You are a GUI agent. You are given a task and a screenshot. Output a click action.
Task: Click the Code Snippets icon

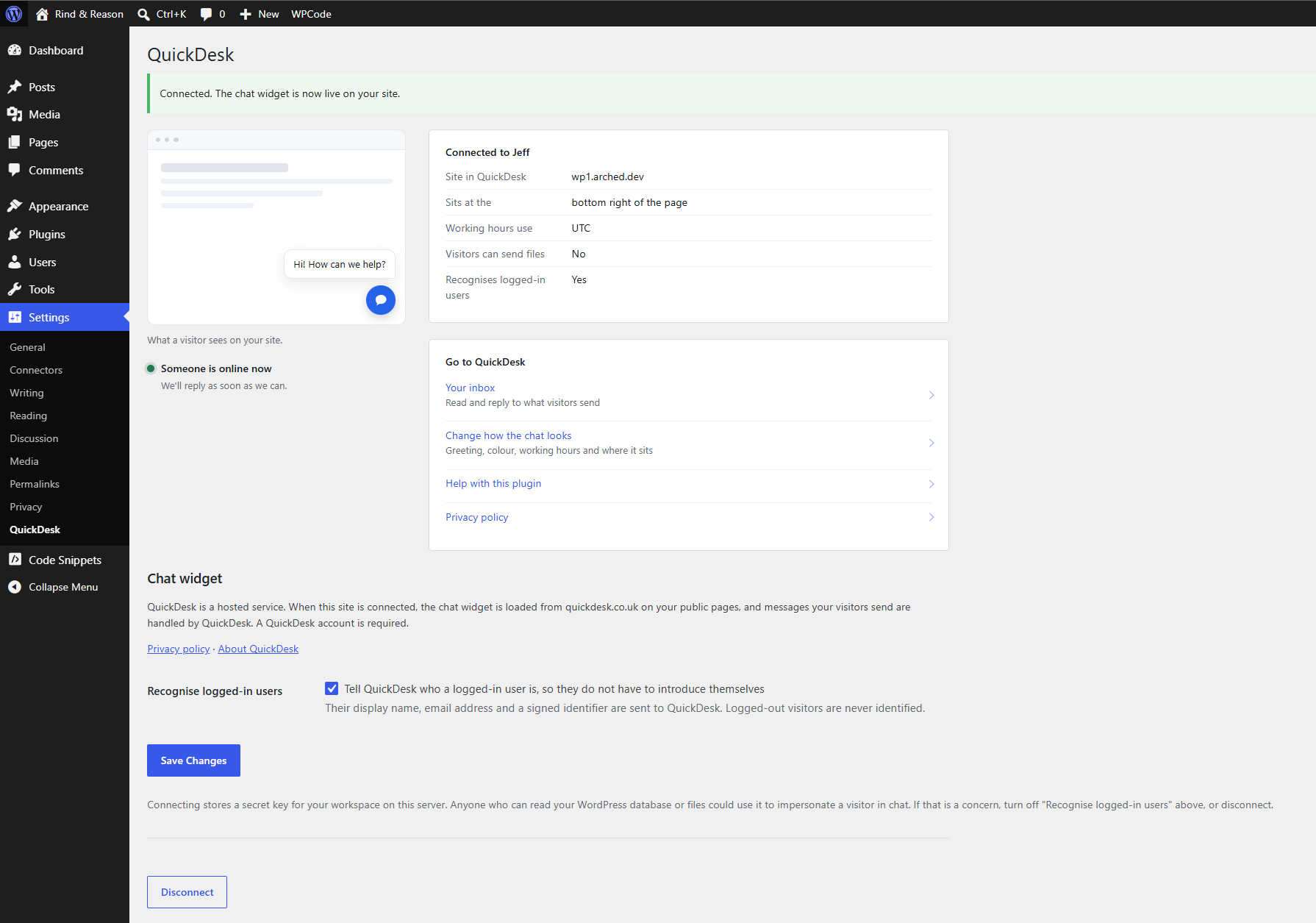(x=15, y=560)
